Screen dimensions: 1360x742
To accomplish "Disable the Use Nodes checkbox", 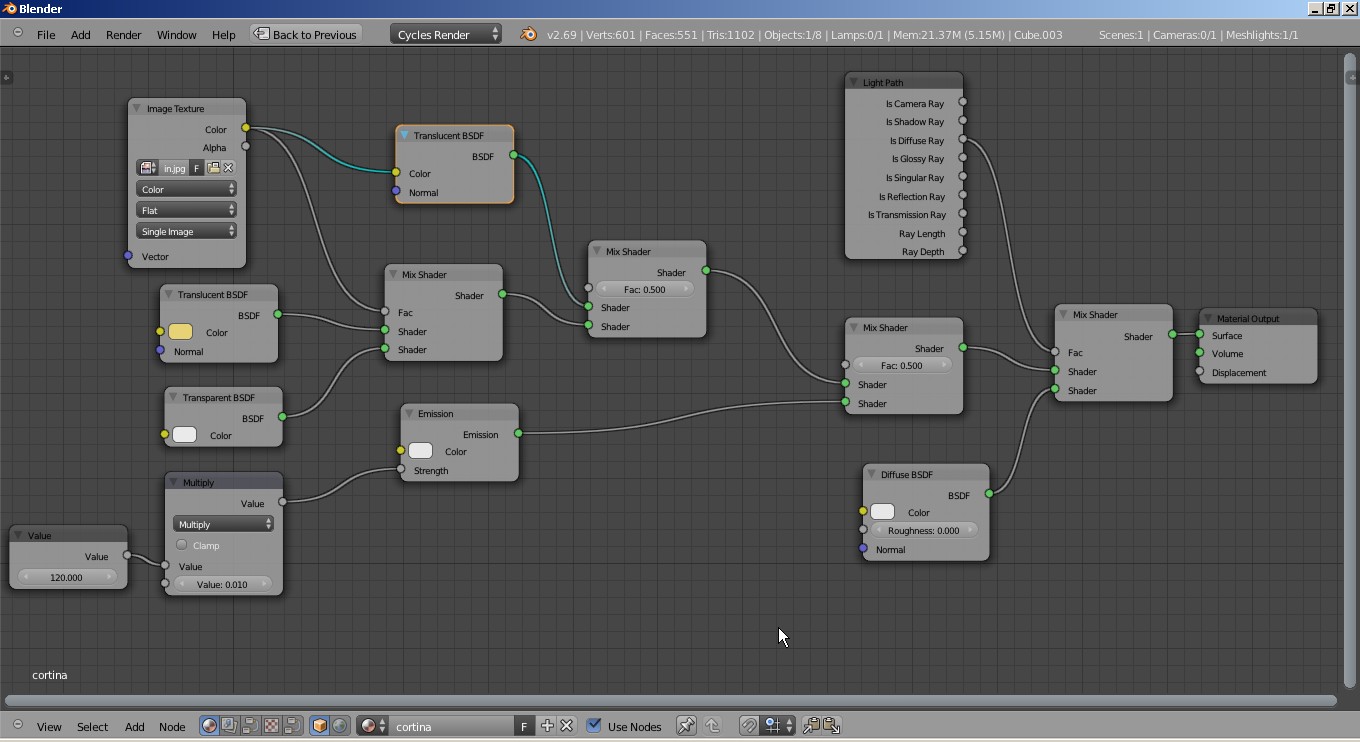I will [x=594, y=726].
